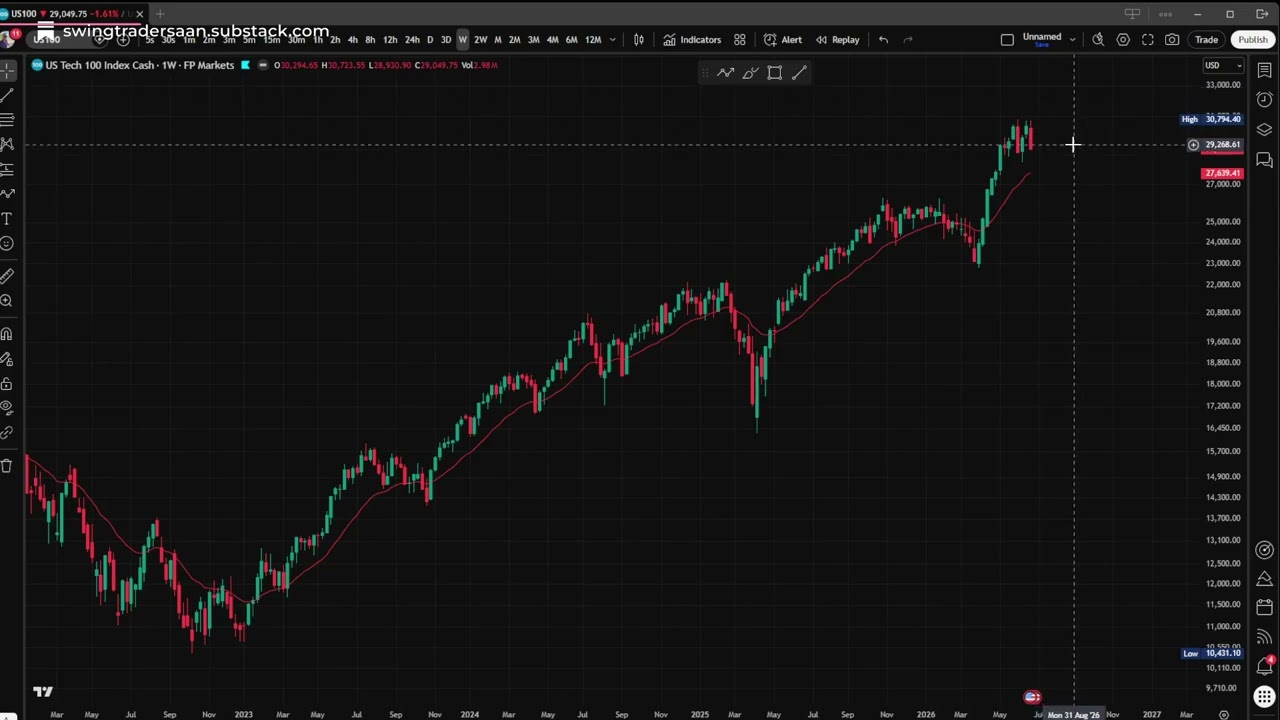Click the crosshair price plus button on axis
Screen dimensions: 1280x720
coord(1193,145)
